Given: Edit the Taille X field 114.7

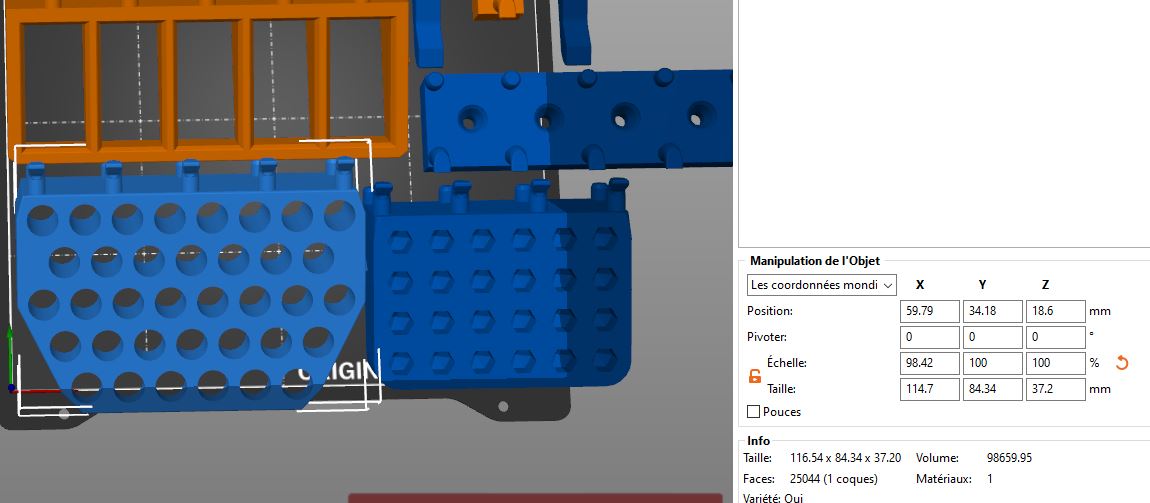Looking at the screenshot, I should coord(929,389).
